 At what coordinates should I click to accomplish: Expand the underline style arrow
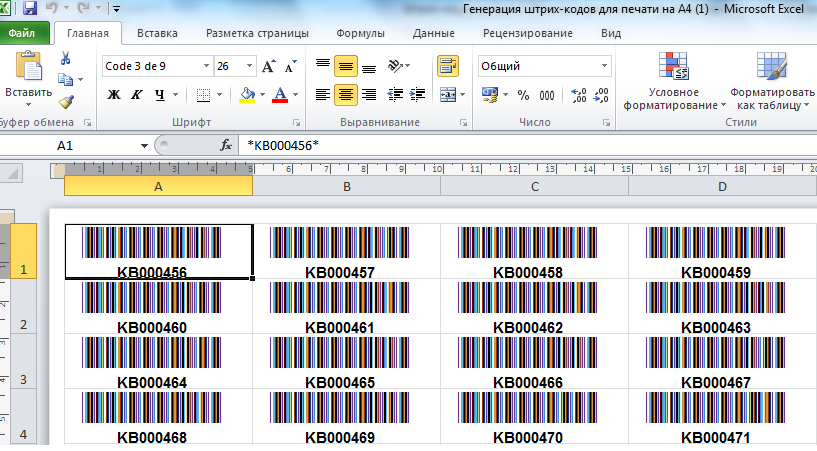(176, 95)
